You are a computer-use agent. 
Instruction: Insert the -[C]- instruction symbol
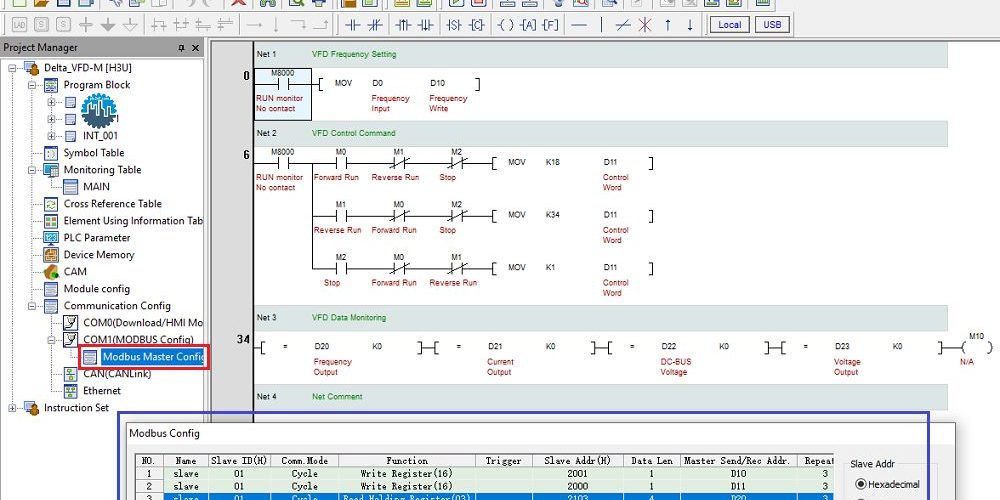coord(476,25)
